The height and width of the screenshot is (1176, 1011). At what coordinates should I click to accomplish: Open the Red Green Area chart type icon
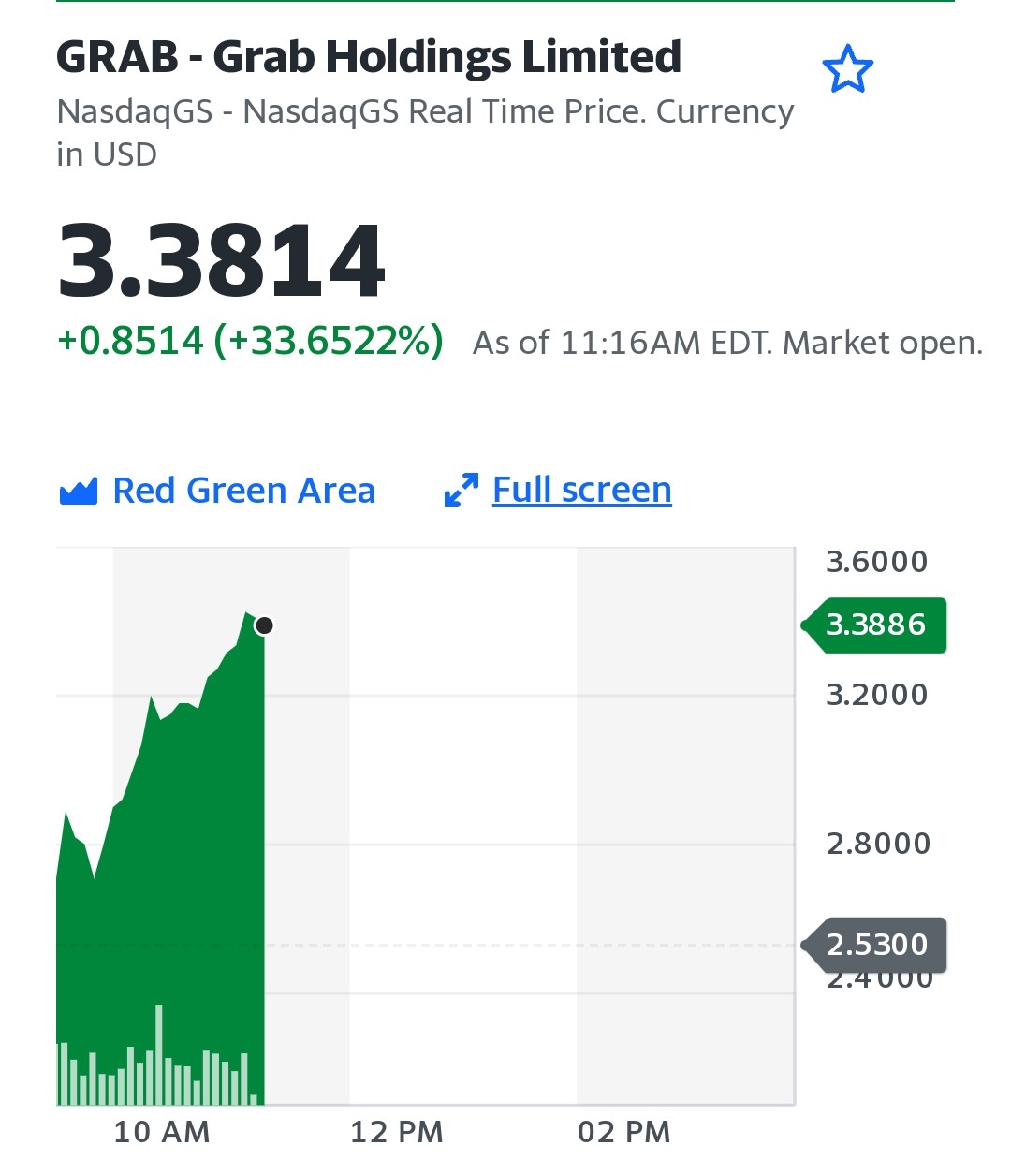click(x=79, y=492)
